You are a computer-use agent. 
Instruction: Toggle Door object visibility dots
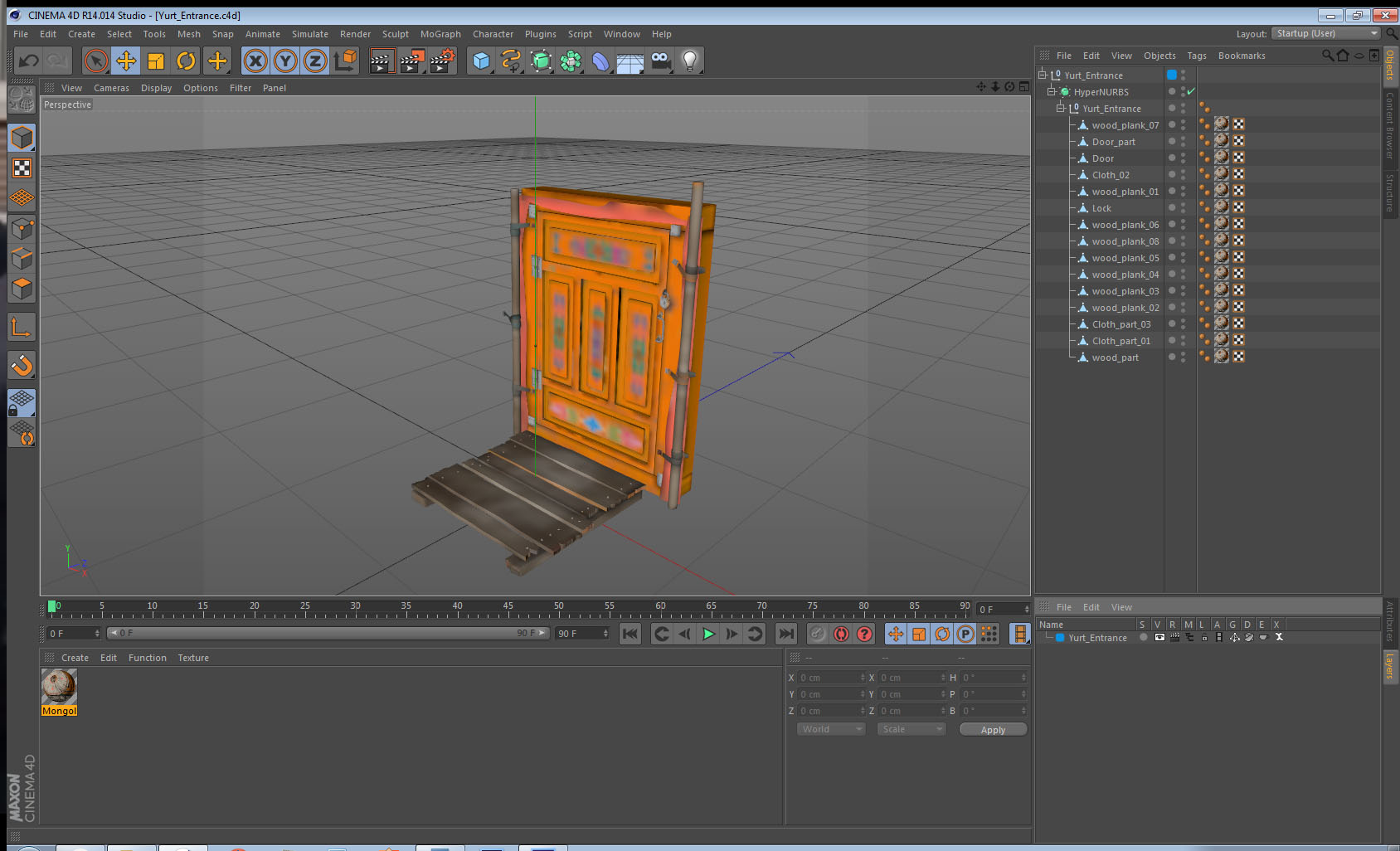(x=1183, y=158)
